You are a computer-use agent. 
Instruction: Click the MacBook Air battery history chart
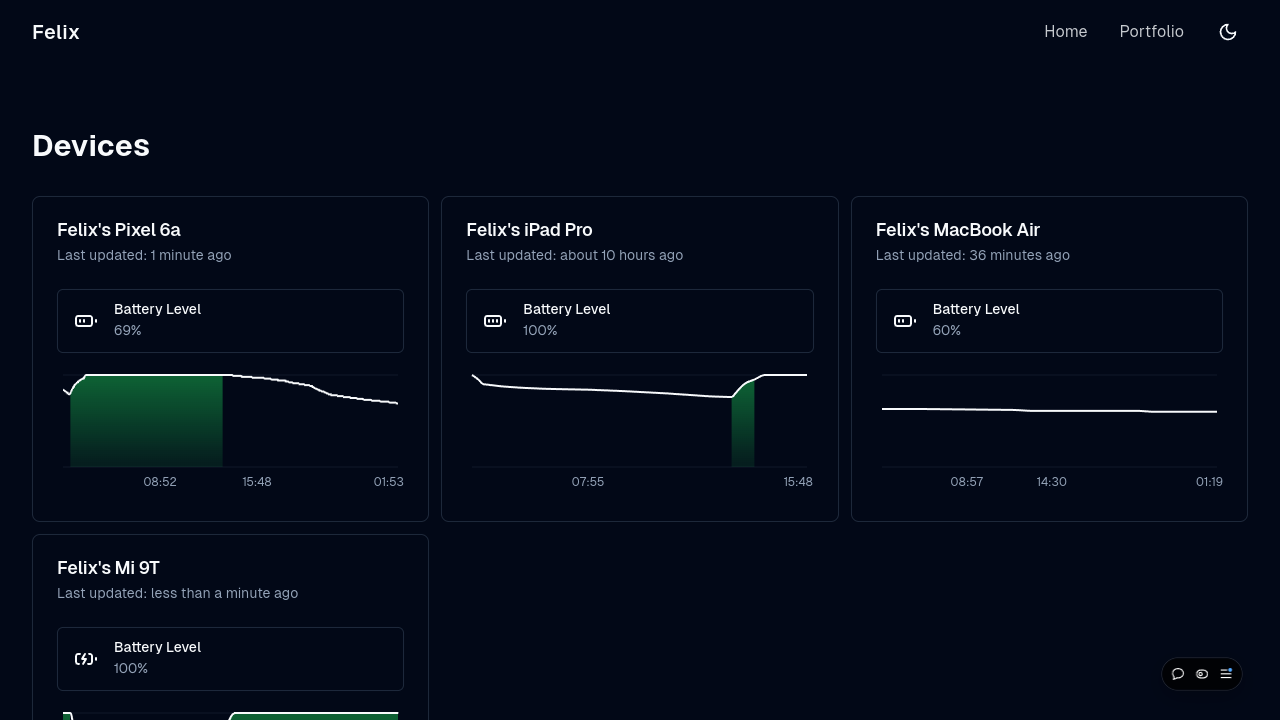1049,420
